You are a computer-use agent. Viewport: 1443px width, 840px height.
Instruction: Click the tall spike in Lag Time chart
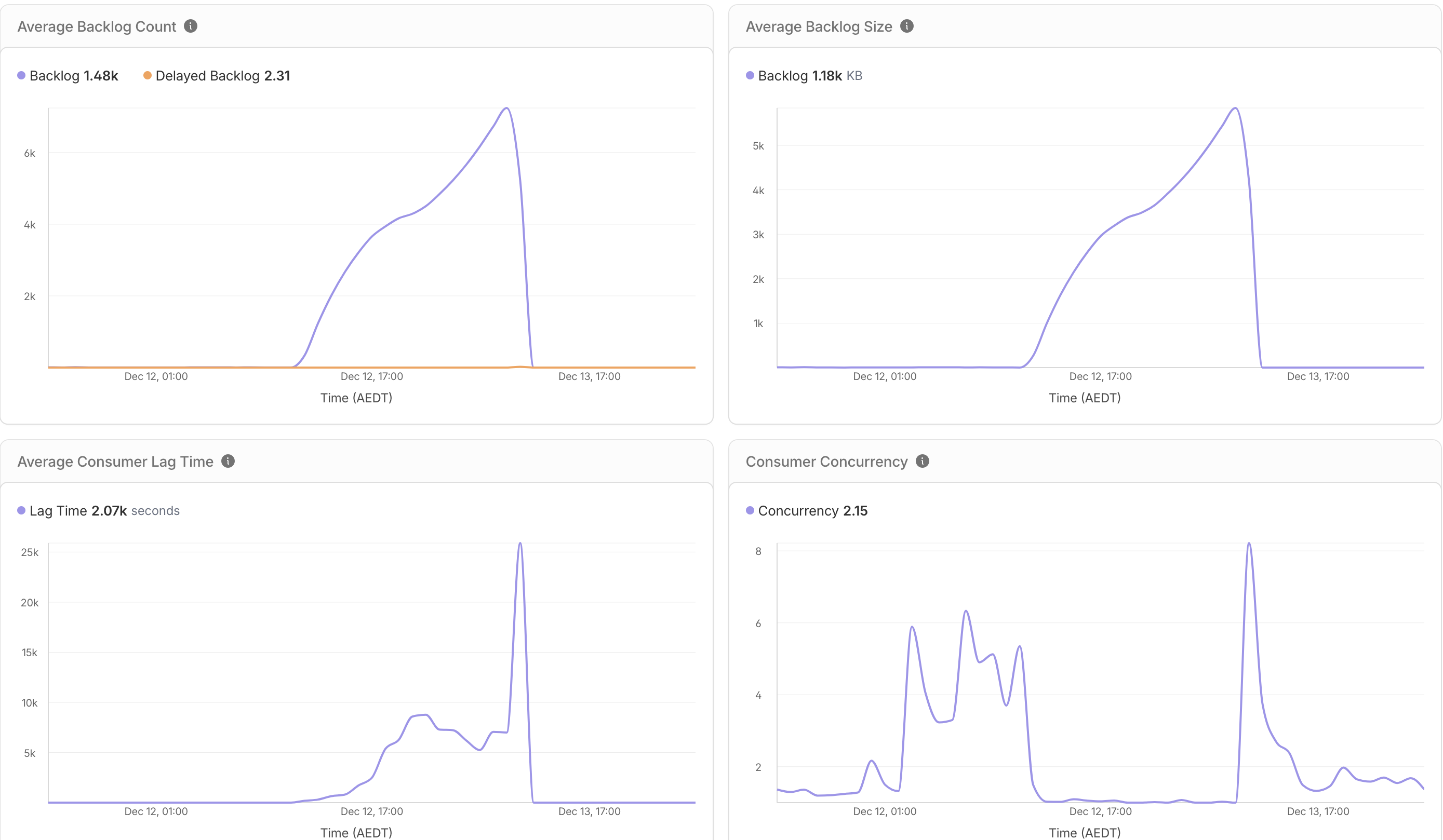tap(520, 544)
